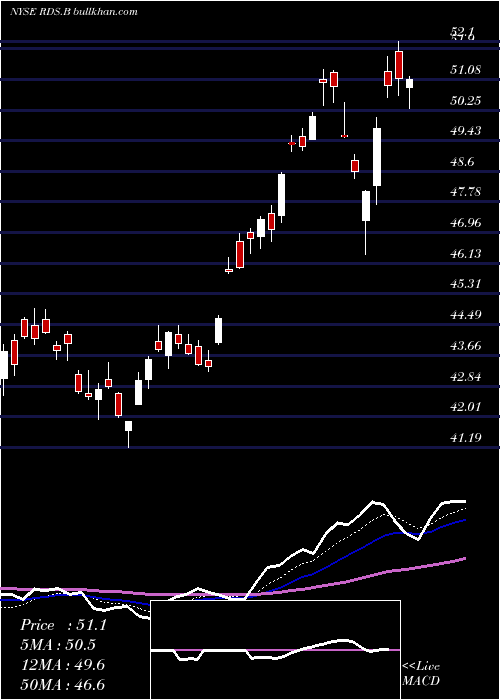The image size is (500, 700).
Task: Click the 50MA : 46.6 readout
Action: coord(62,684)
